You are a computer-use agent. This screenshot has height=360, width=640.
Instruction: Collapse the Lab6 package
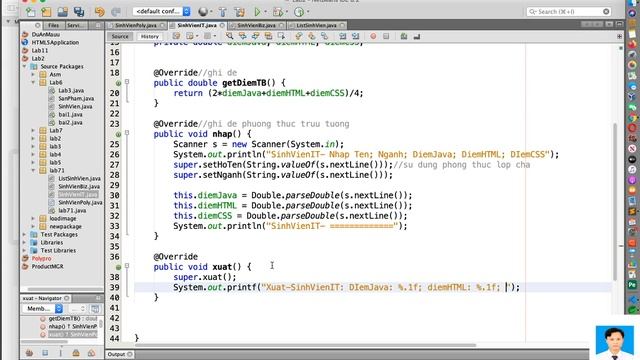pos(33,82)
